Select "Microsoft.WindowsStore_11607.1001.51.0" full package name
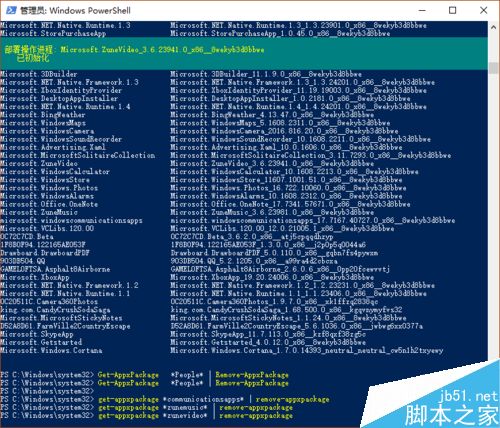The height and width of the screenshot is (428, 500). coord(286,180)
